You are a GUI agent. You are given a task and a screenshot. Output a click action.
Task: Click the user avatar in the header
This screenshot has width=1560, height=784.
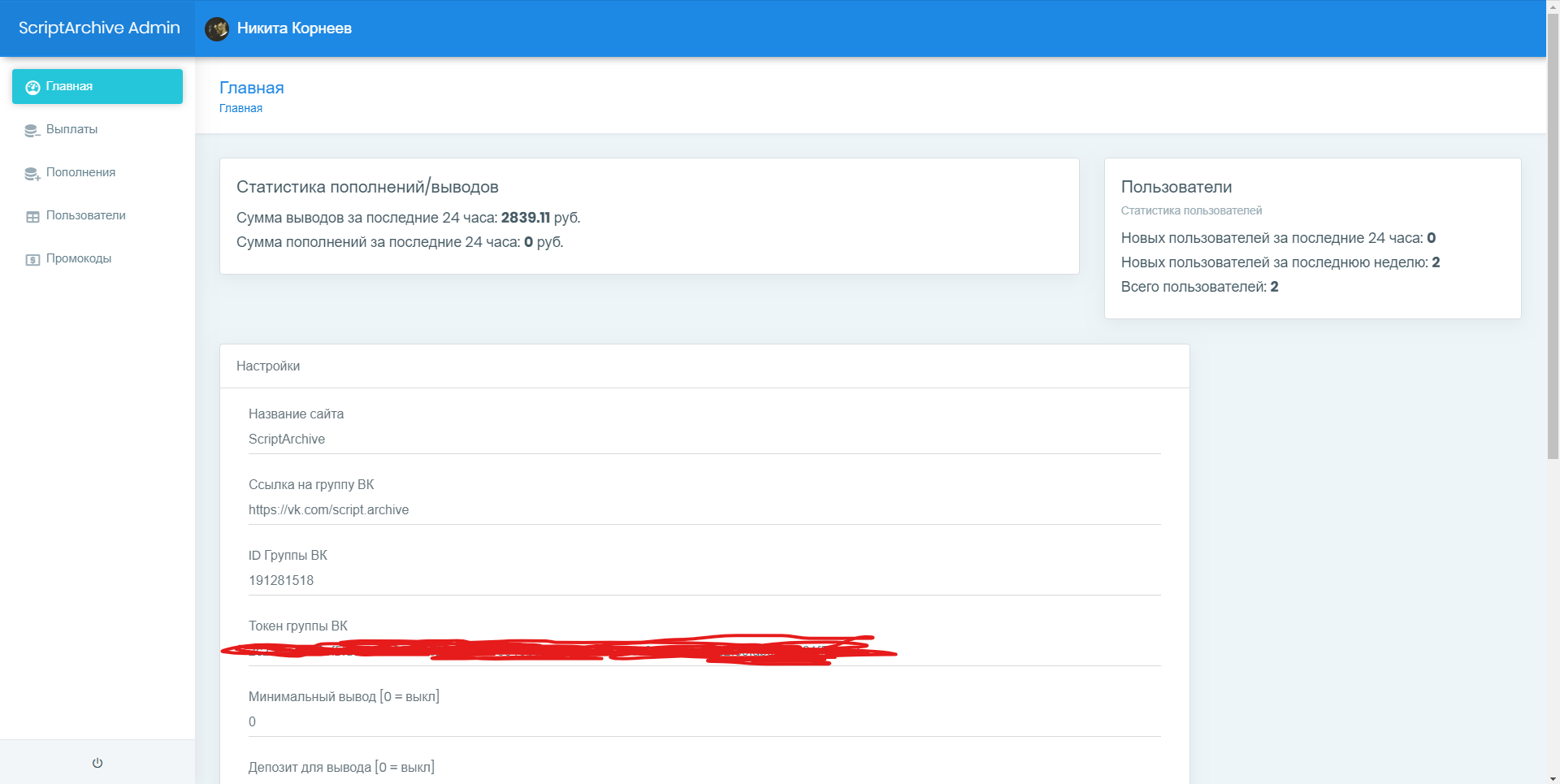click(217, 28)
